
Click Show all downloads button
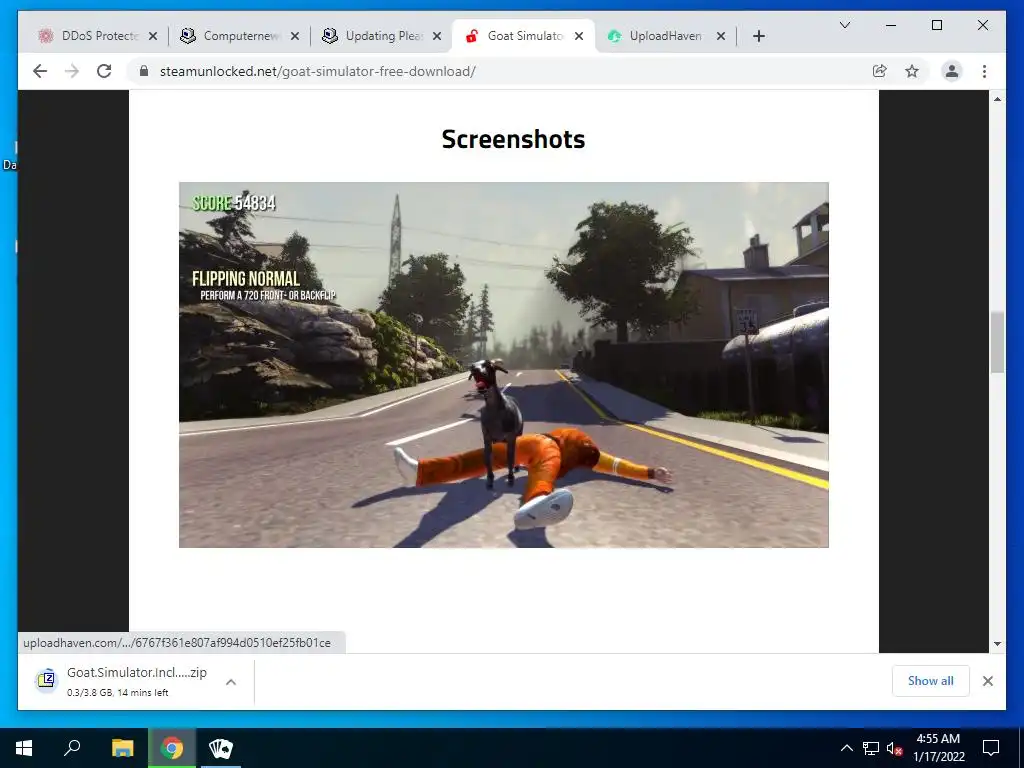tap(930, 681)
